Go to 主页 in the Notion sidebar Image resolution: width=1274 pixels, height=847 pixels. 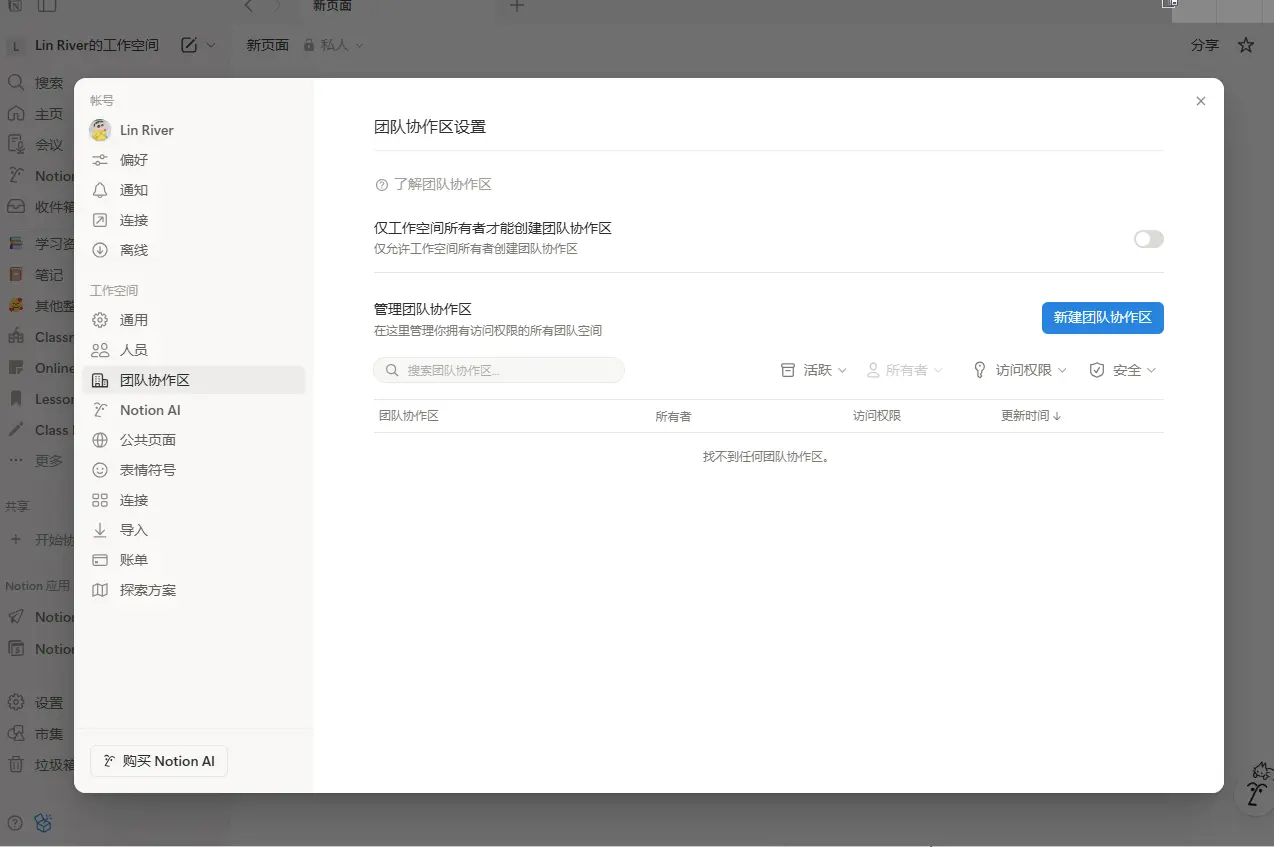pos(37,114)
